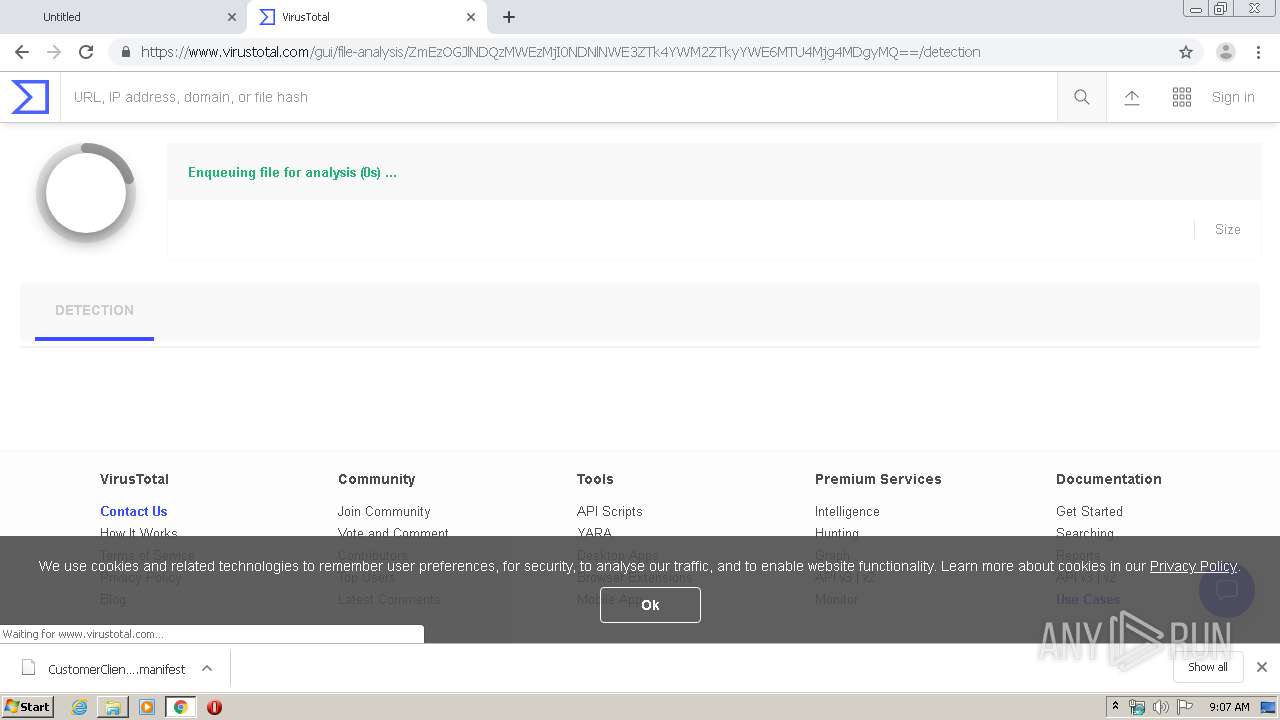1280x720 pixels.
Task: Focus the URL, IP, domain or hash search field
Action: pos(558,97)
